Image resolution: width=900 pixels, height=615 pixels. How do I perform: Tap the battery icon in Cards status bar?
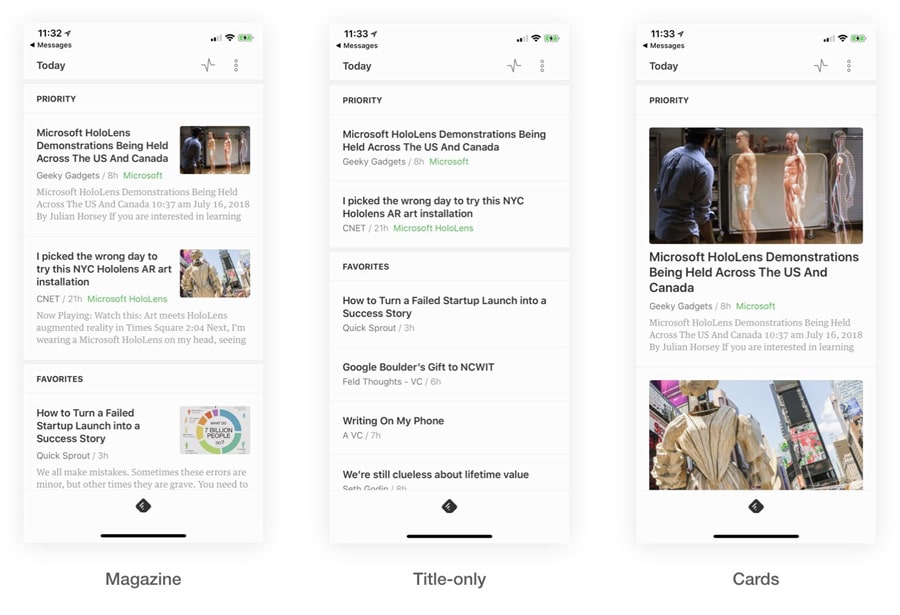click(858, 38)
